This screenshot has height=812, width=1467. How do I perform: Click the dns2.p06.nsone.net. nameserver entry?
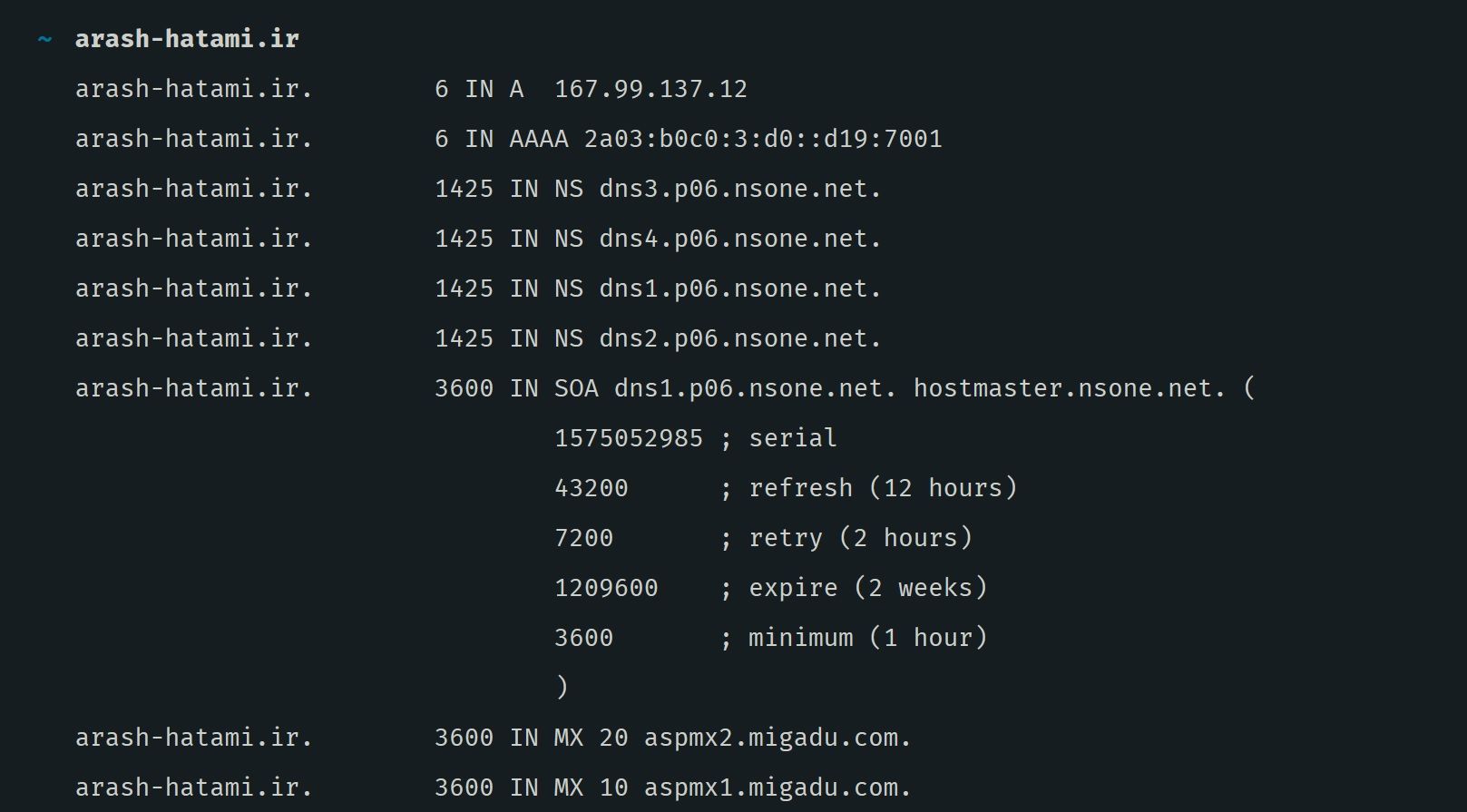pos(740,339)
